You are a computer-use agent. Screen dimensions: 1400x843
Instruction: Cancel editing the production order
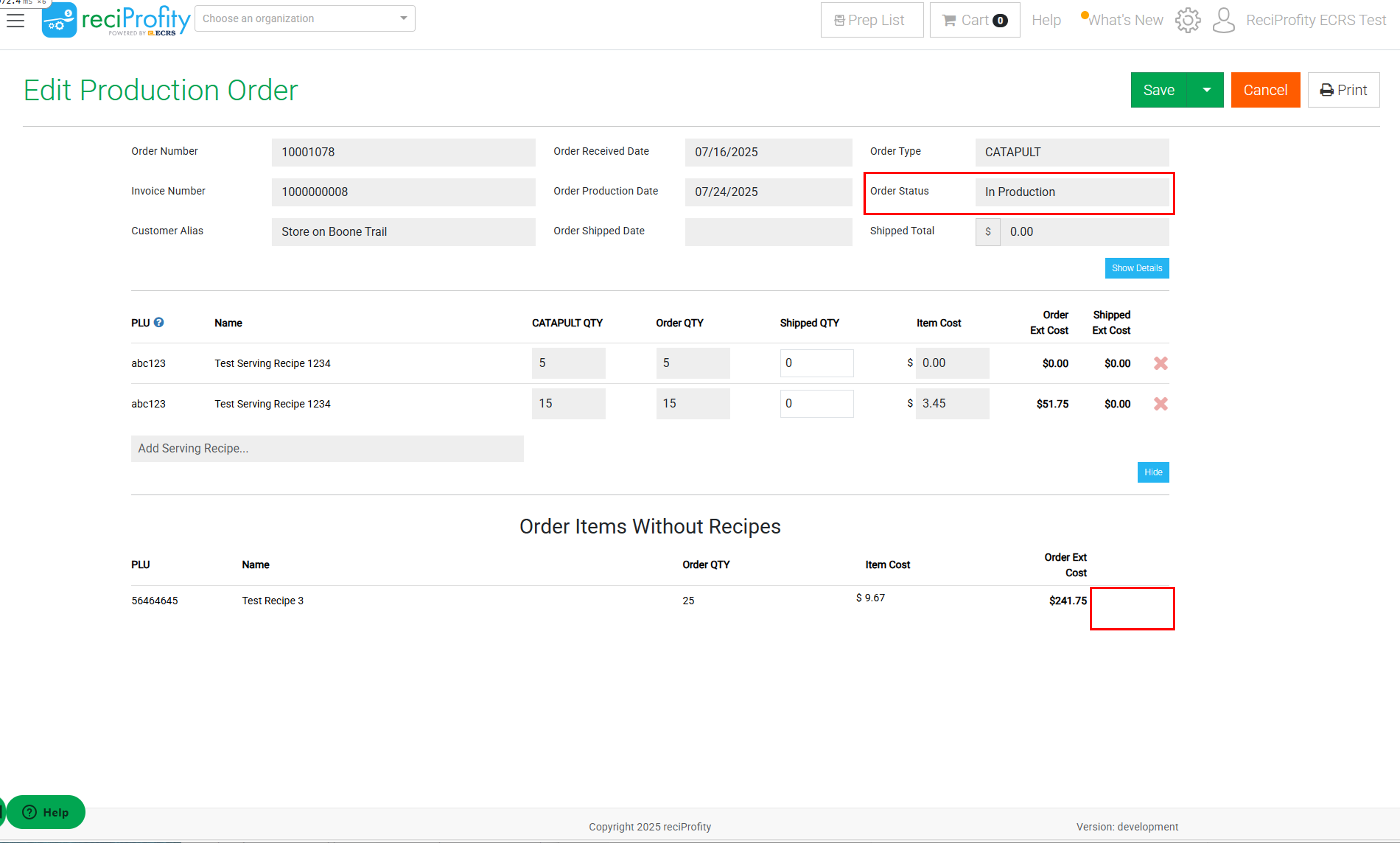(x=1265, y=90)
